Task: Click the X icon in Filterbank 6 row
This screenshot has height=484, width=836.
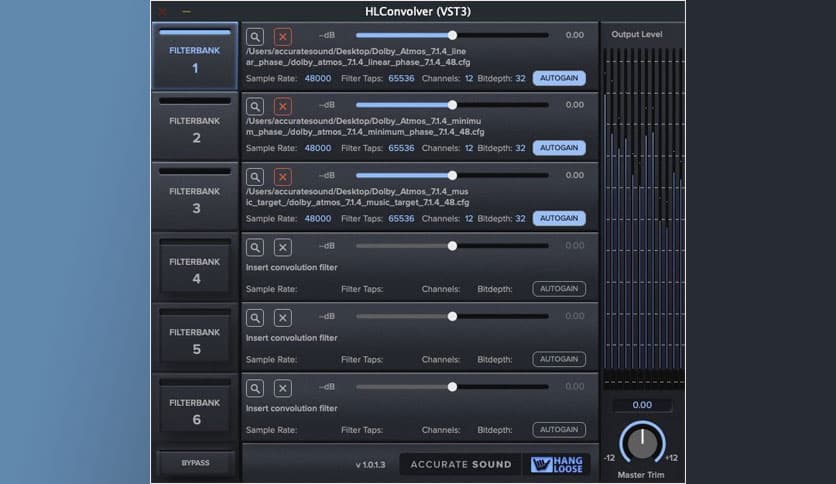Action: pyautogui.click(x=283, y=388)
